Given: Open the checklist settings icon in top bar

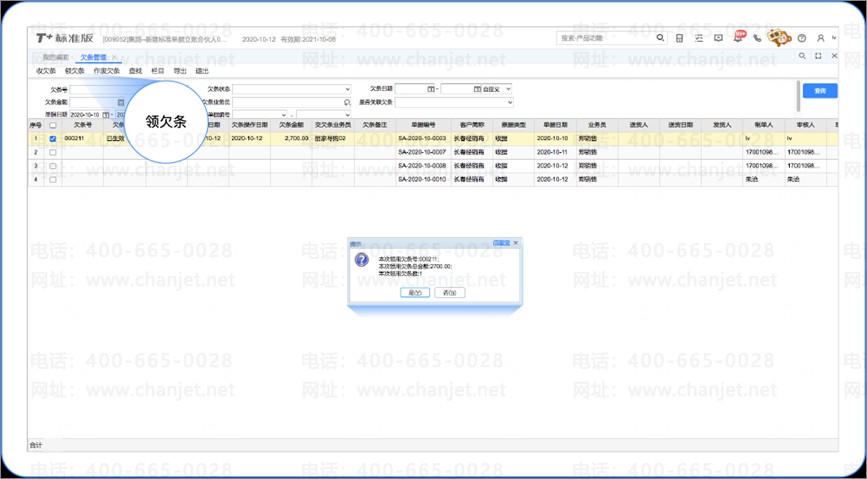Looking at the screenshot, I should pos(699,38).
